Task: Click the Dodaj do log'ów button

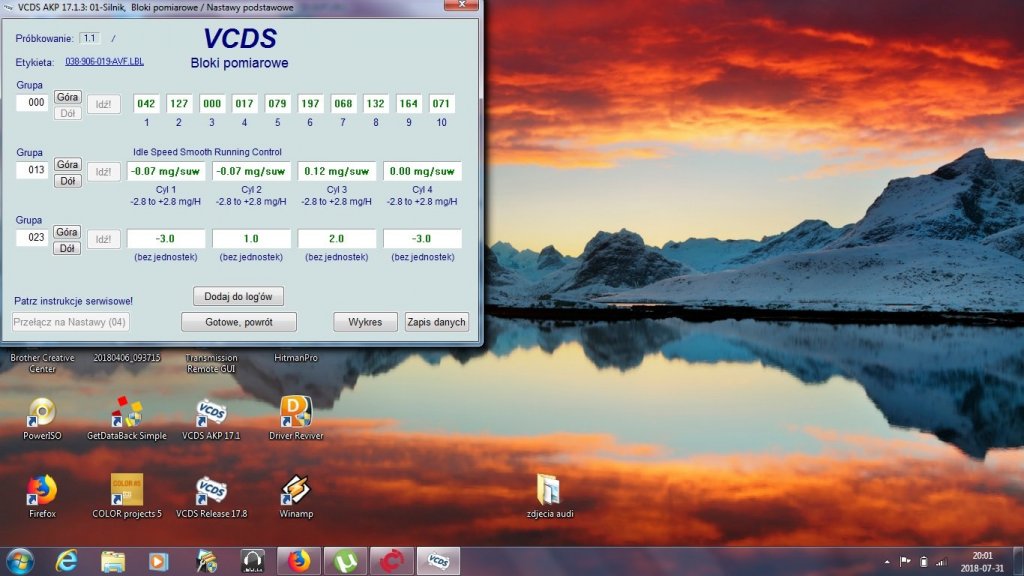Action: coord(238,296)
